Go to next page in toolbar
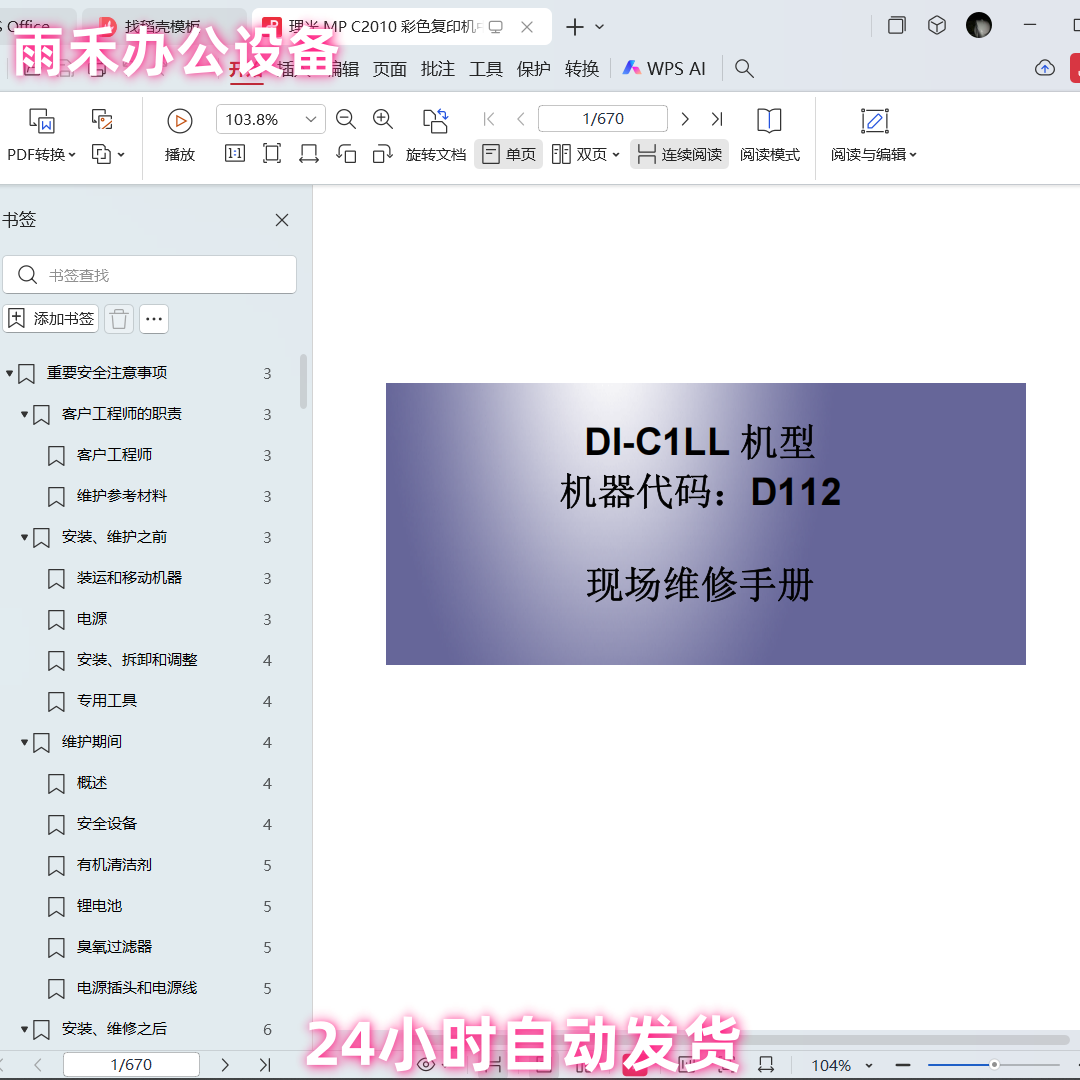 pyautogui.click(x=685, y=119)
